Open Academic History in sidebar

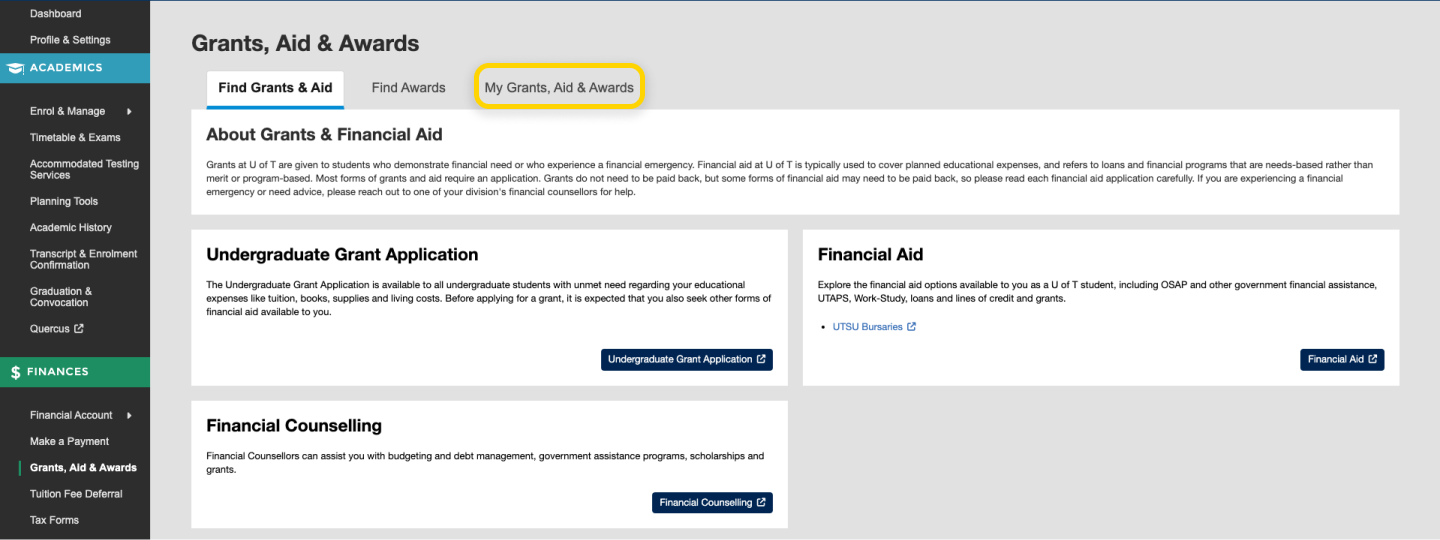tap(71, 228)
